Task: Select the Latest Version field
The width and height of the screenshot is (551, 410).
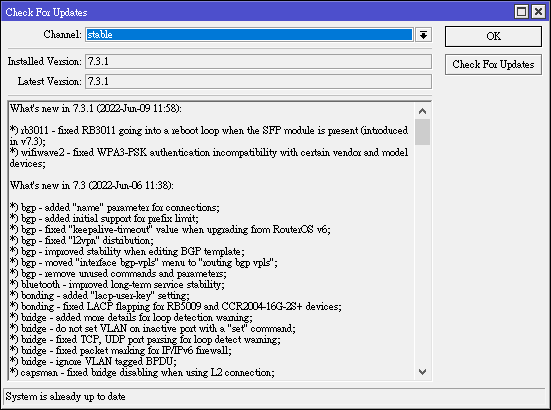Action: tap(258, 82)
